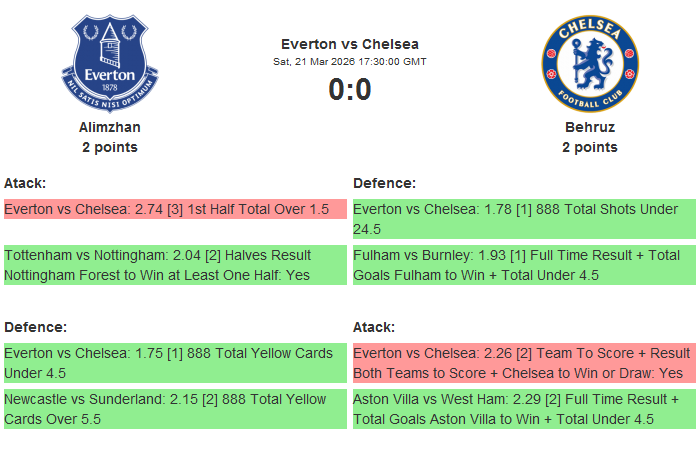
Task: Click Alimzhan's Atack section heading
Action: tap(25, 183)
